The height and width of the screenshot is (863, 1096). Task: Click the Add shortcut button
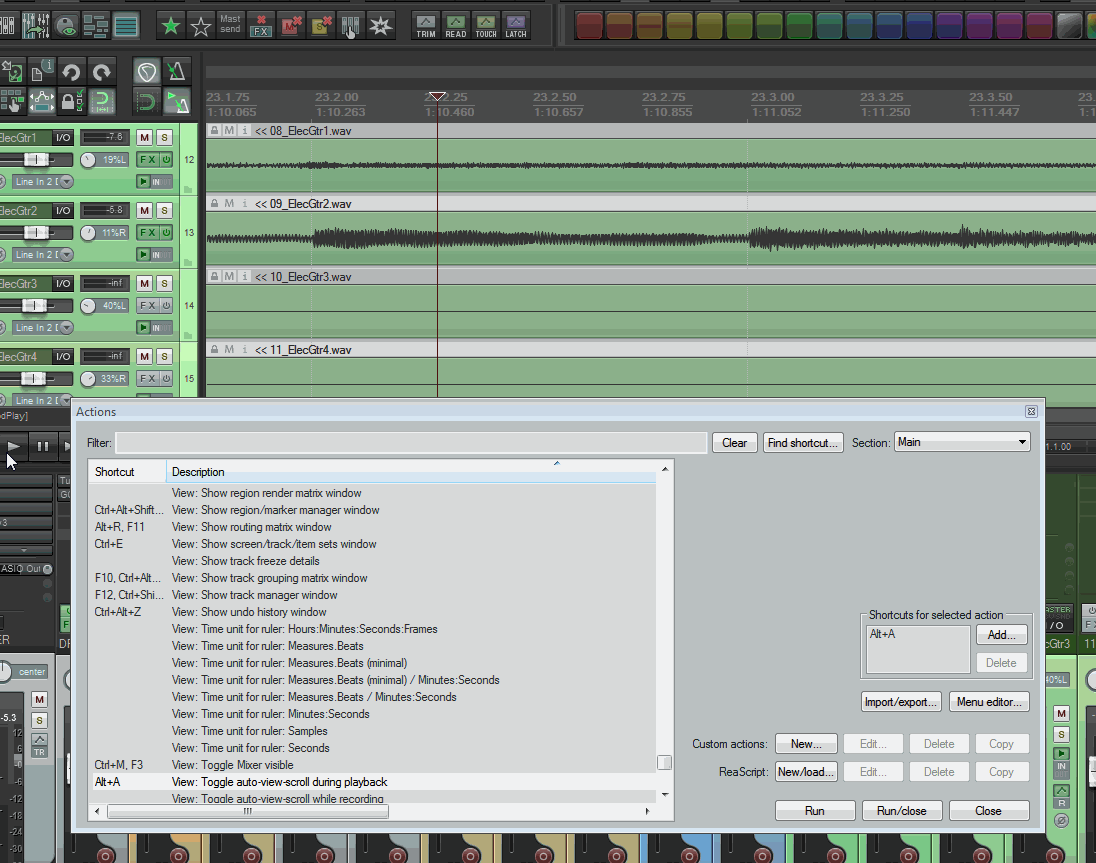[x=1001, y=634]
